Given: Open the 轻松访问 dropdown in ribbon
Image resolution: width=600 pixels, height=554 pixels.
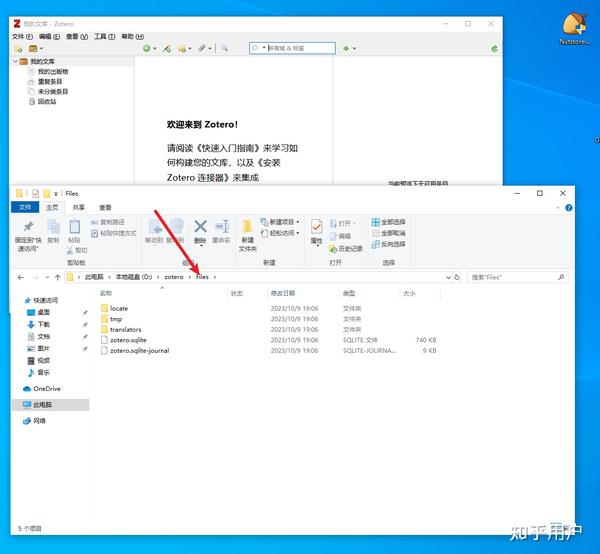Looking at the screenshot, I should click(x=280, y=233).
